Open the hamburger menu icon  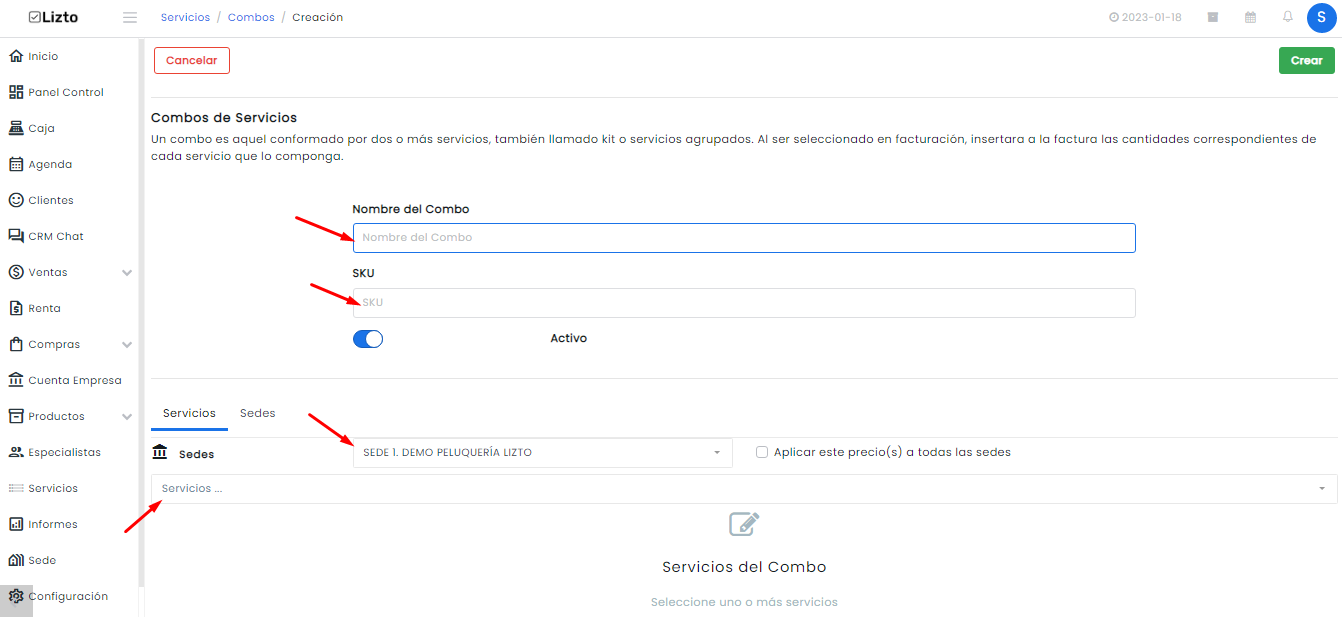pos(130,17)
